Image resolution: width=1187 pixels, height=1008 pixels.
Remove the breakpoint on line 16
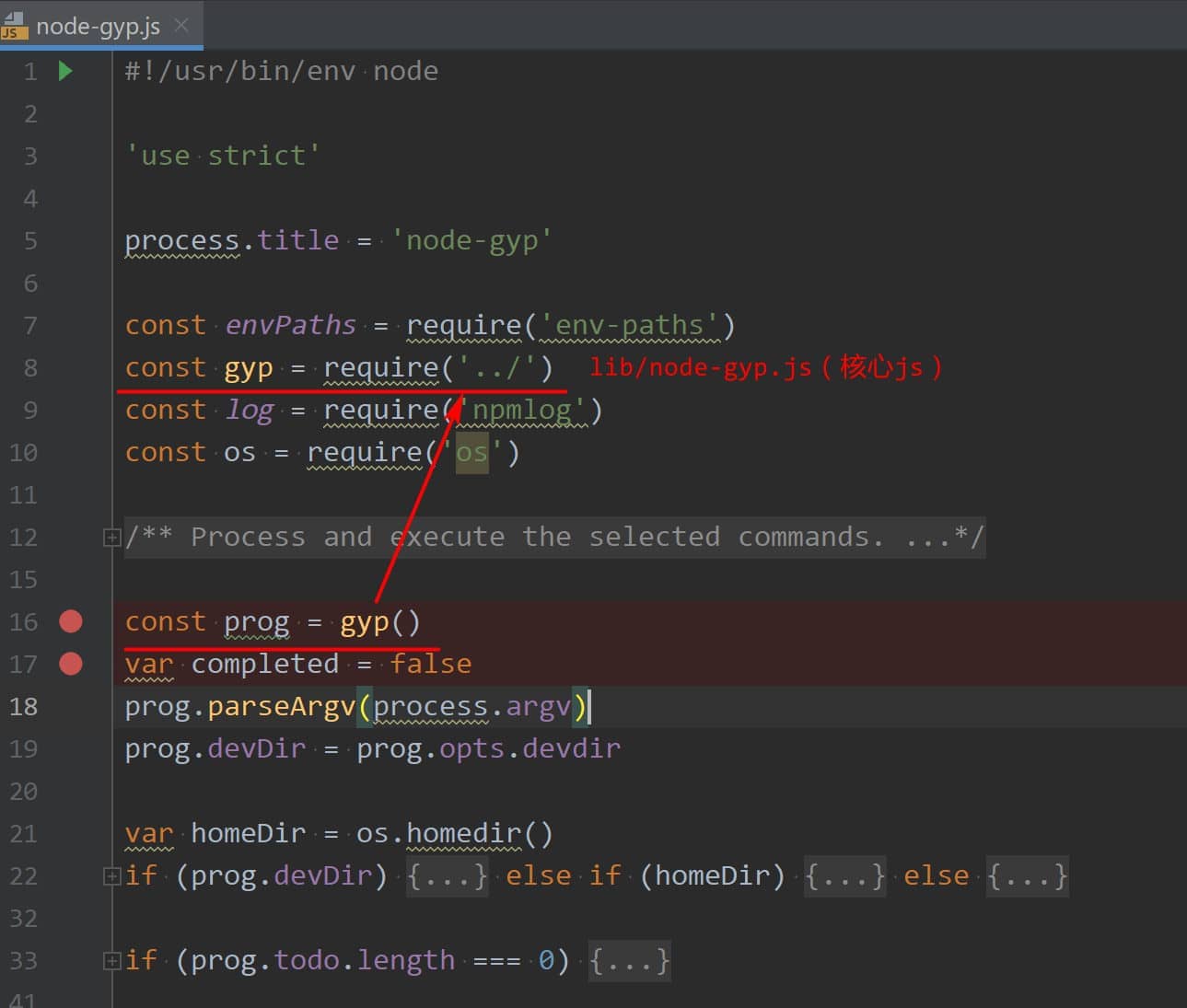click(x=71, y=621)
